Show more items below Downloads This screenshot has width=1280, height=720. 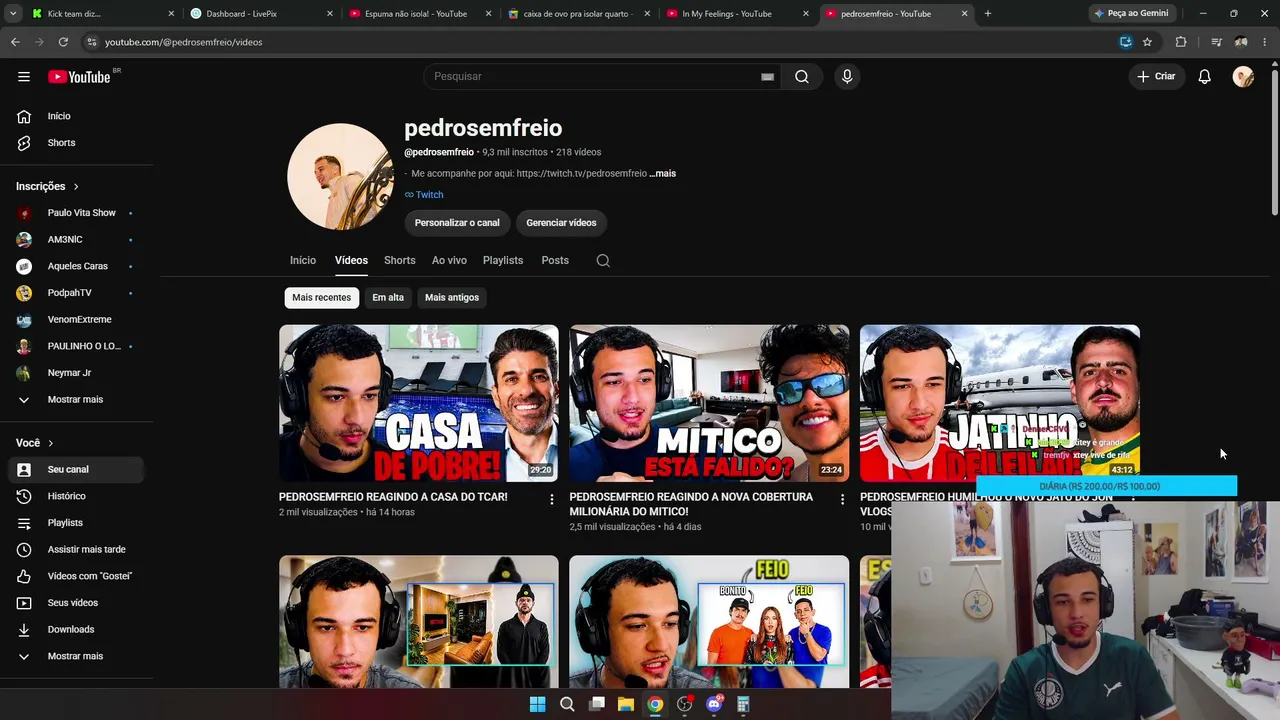click(77, 656)
